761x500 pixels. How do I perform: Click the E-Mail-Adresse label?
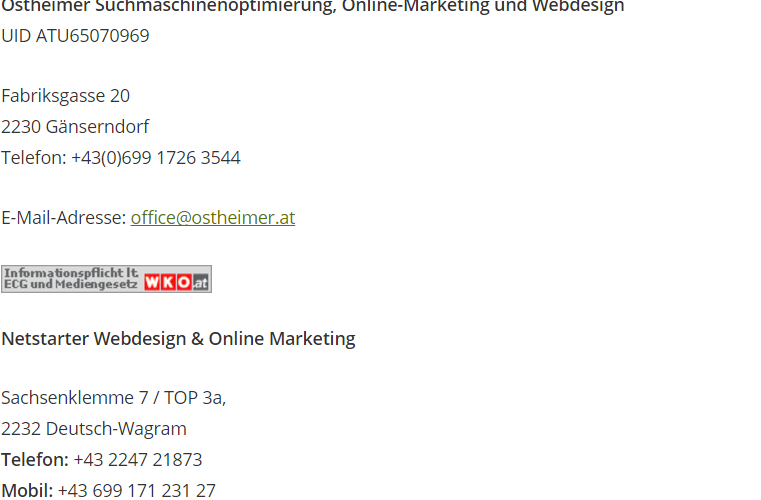[64, 217]
